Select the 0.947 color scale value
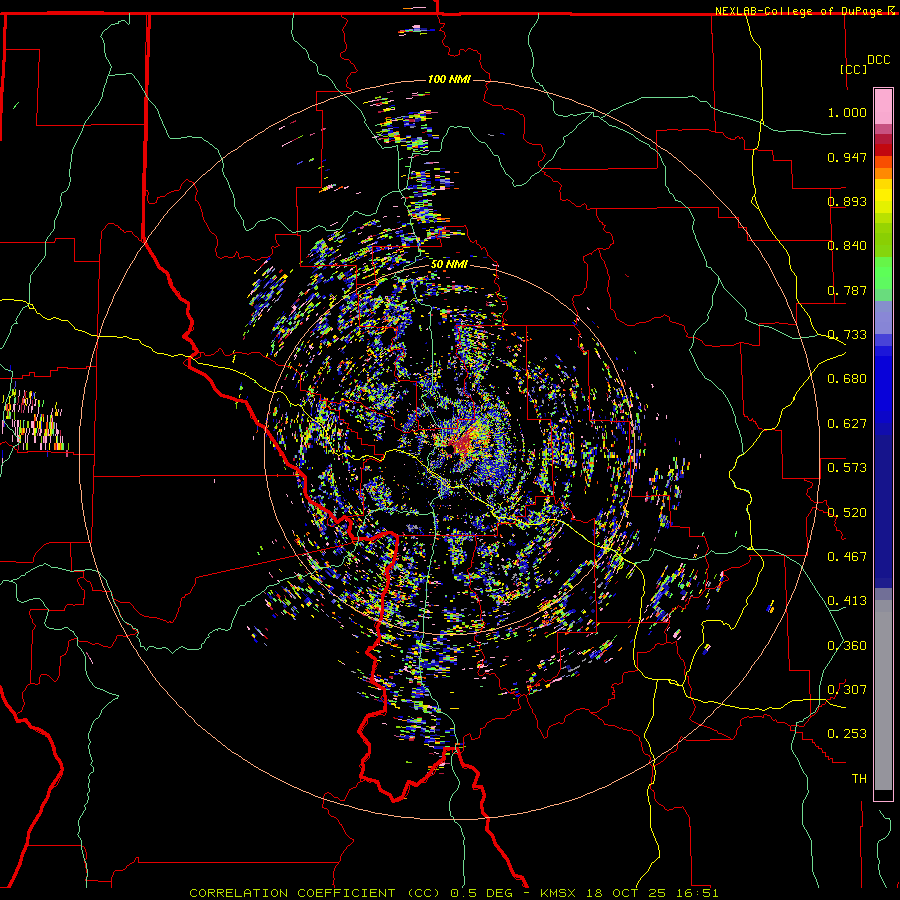The width and height of the screenshot is (900, 900). (x=847, y=157)
